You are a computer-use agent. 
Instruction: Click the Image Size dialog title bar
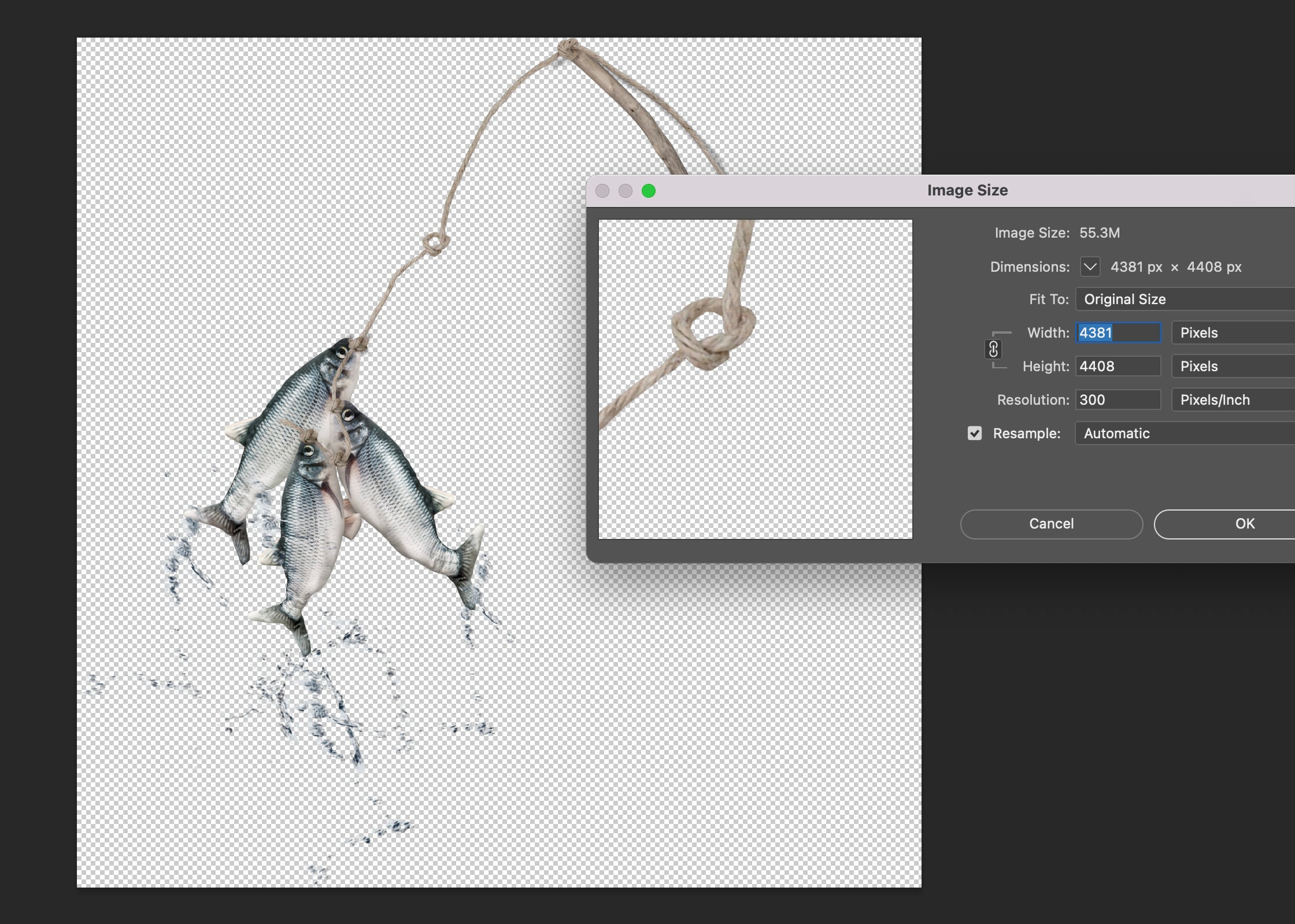pos(968,190)
